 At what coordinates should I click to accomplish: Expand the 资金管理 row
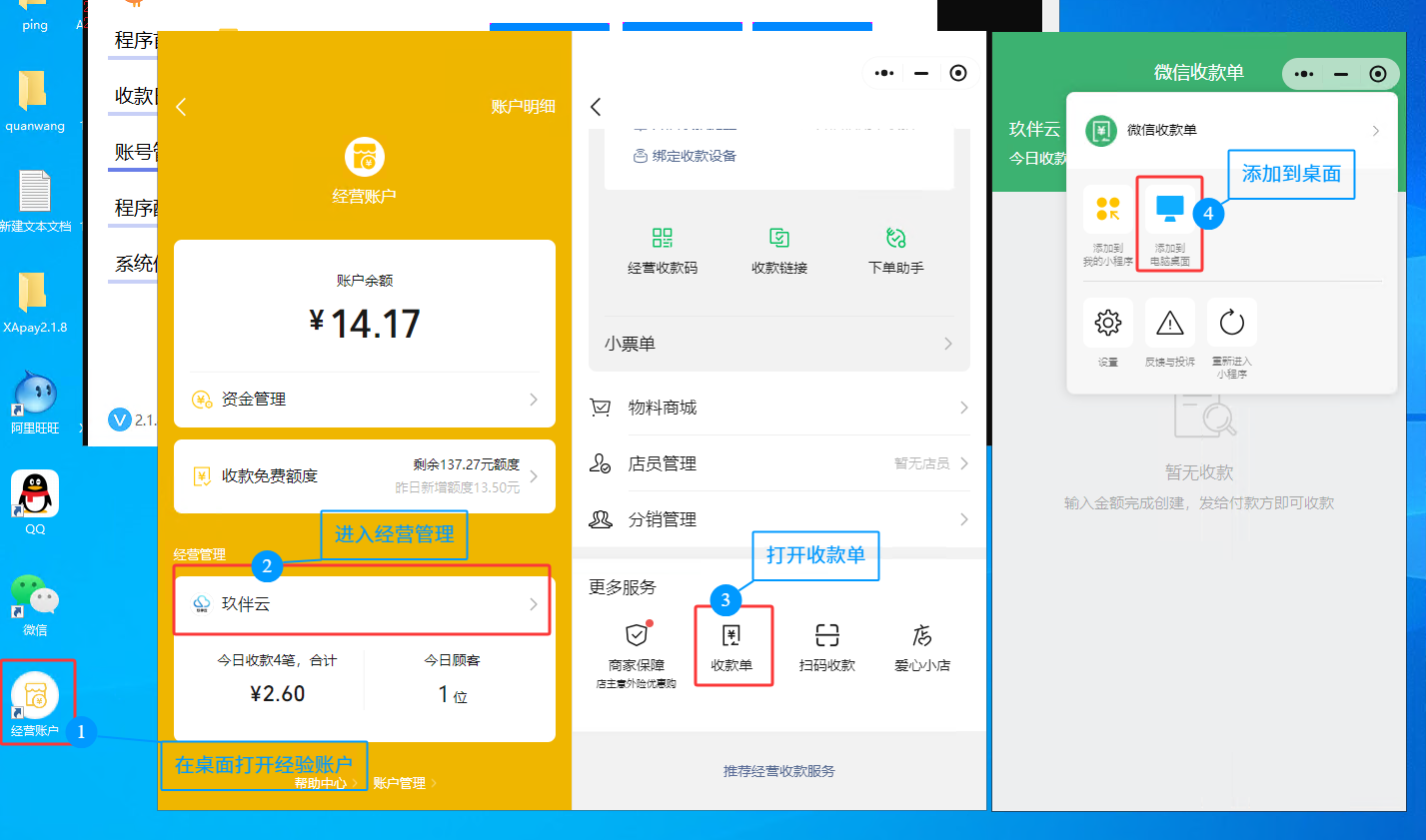364,400
